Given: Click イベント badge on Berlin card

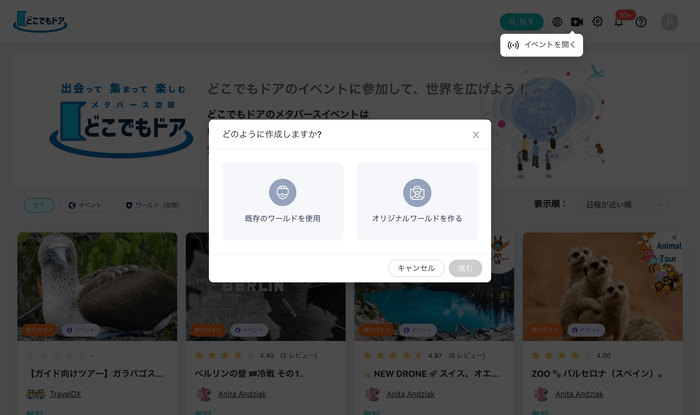Looking at the screenshot, I should point(249,330).
